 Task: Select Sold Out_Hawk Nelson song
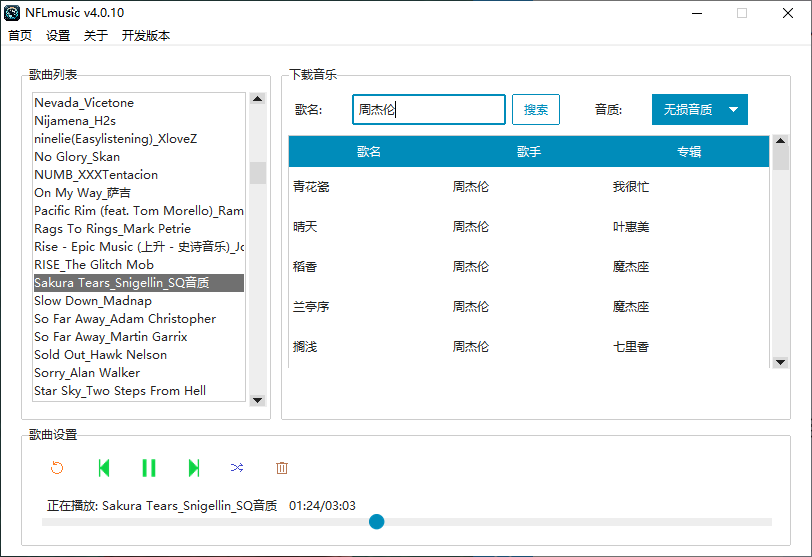[x=139, y=355]
